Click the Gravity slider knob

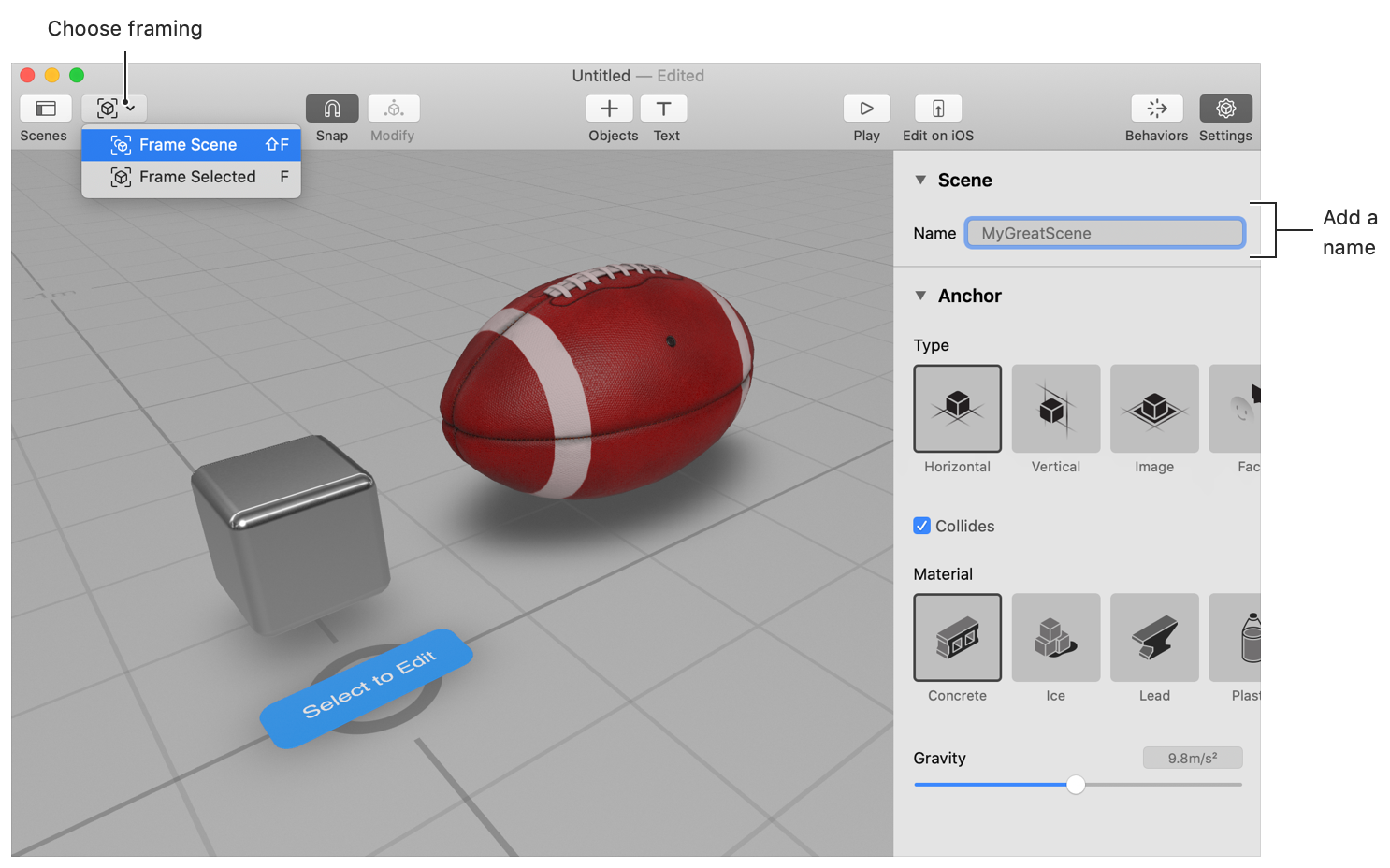coord(1076,785)
